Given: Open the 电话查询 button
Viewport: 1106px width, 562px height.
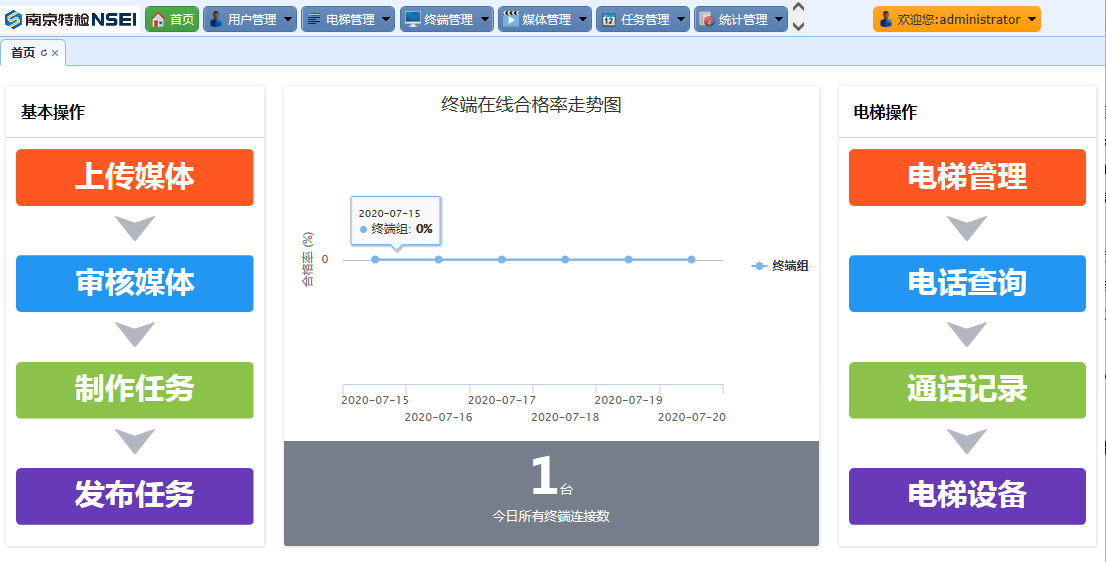Looking at the screenshot, I should (967, 283).
